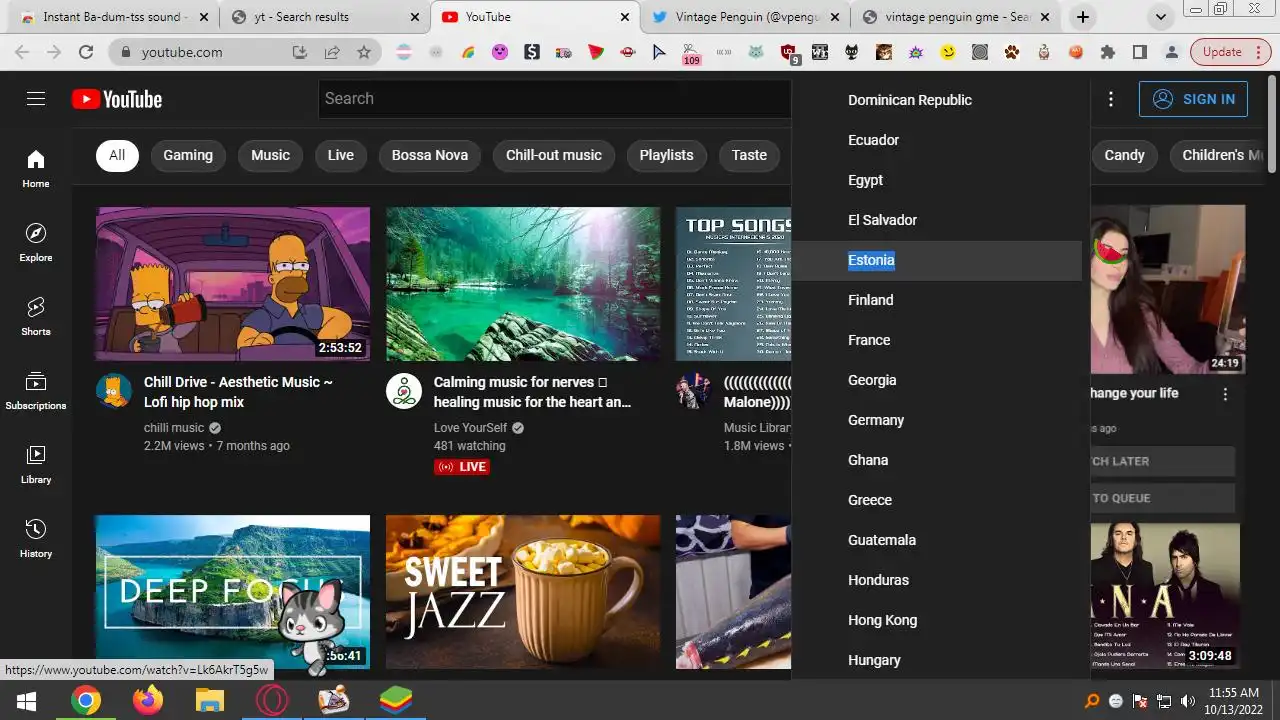Open History from the sidebar
Screen dimensions: 1280x720
point(36,539)
